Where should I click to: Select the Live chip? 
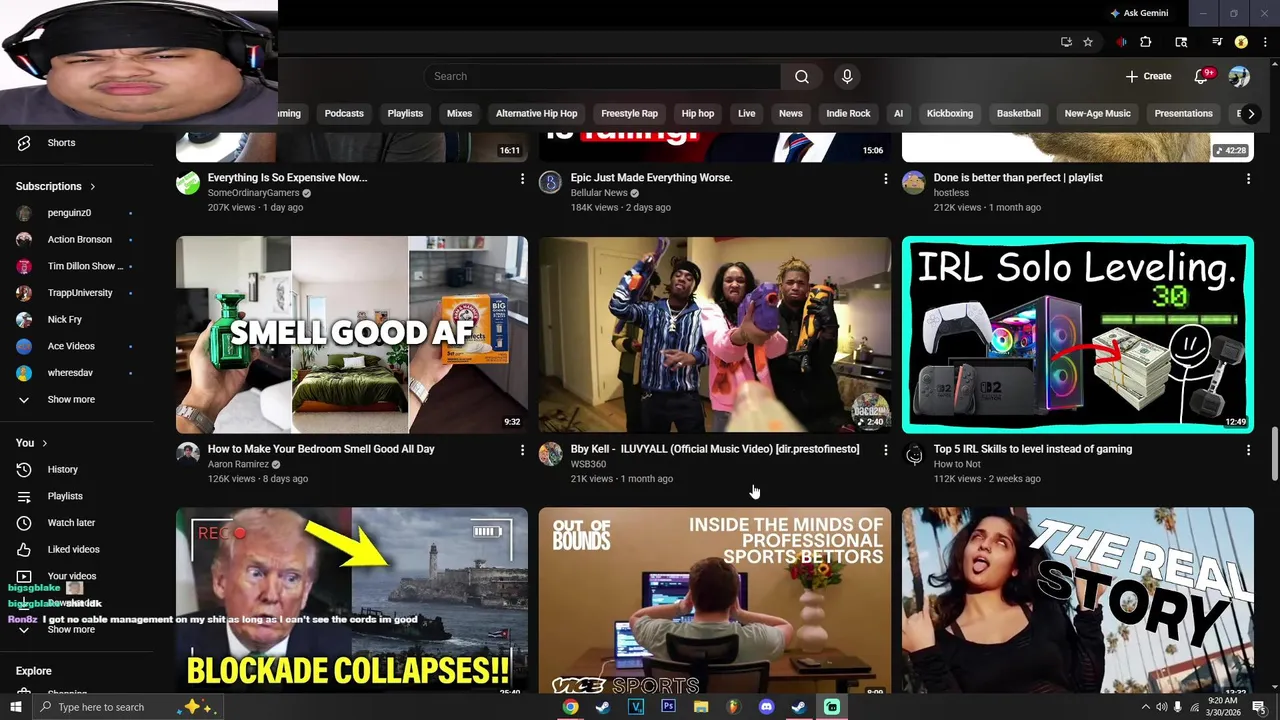746,113
